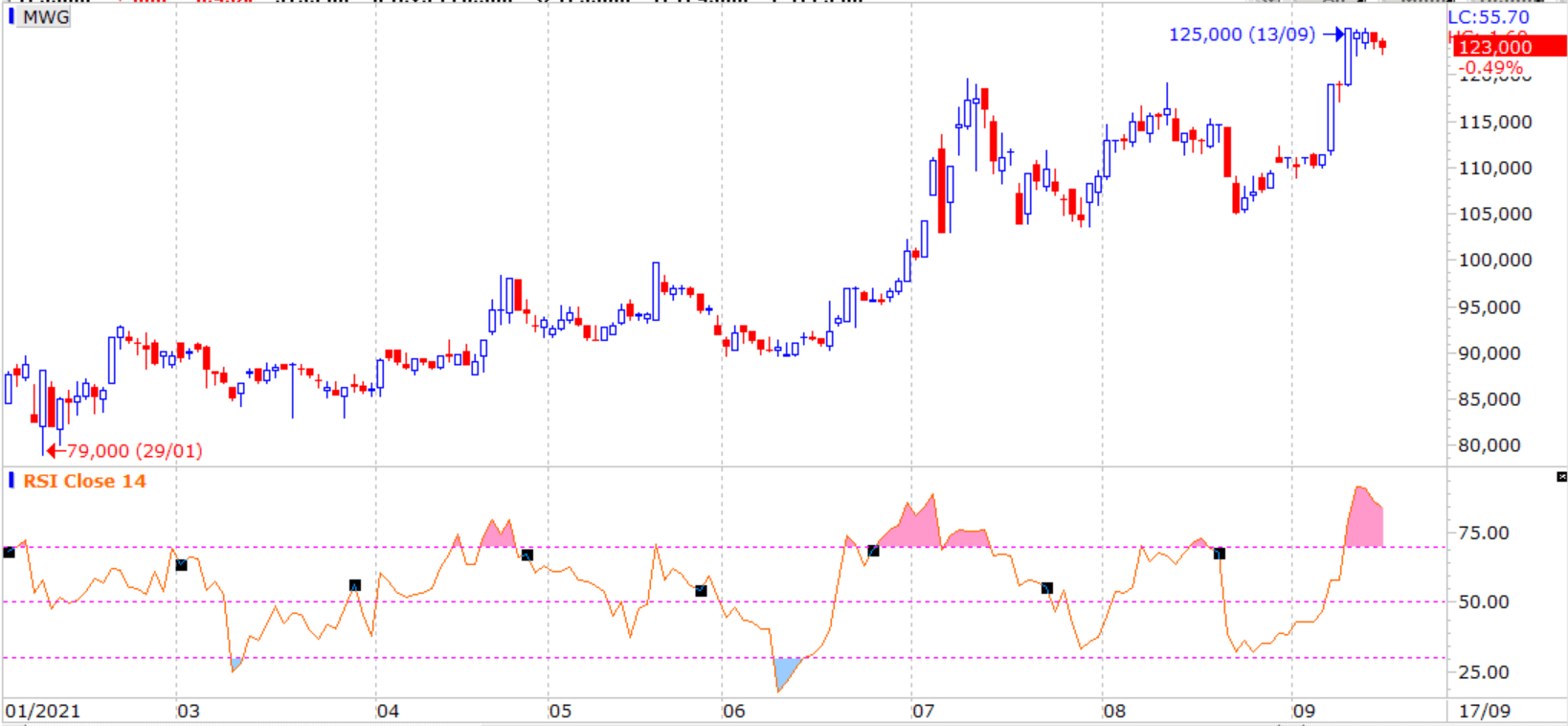Screen dimensions: 1568x726
Task: Click the 01/2021 date label on time axis
Action: 42,711
